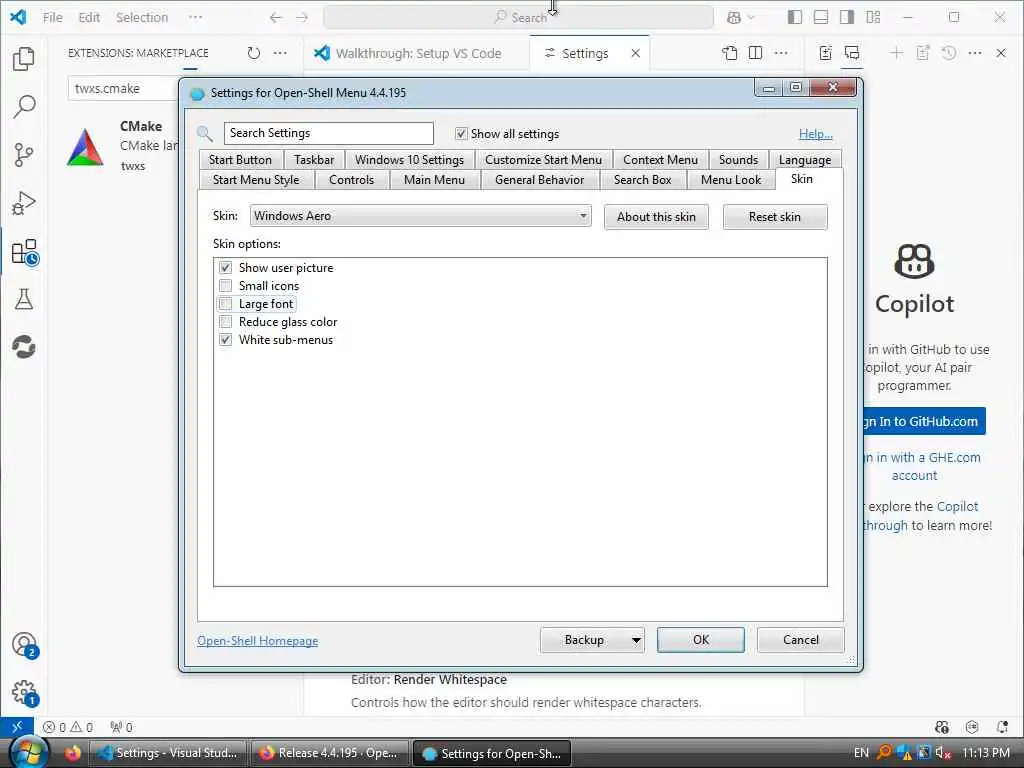Screen dimensions: 1024x768
Task: Enable Reduce glass color option
Action: coord(225,321)
